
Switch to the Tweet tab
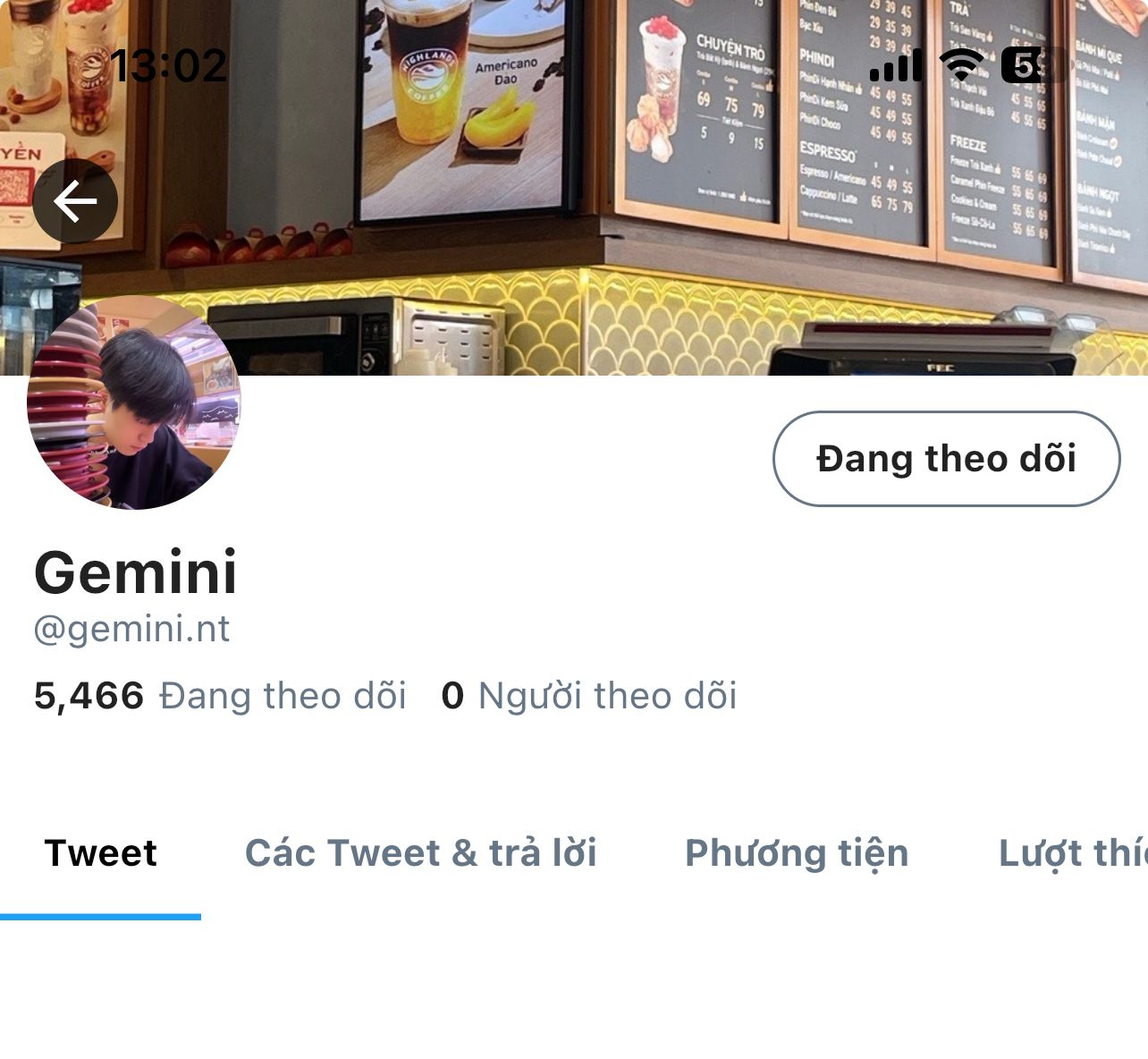[x=100, y=853]
